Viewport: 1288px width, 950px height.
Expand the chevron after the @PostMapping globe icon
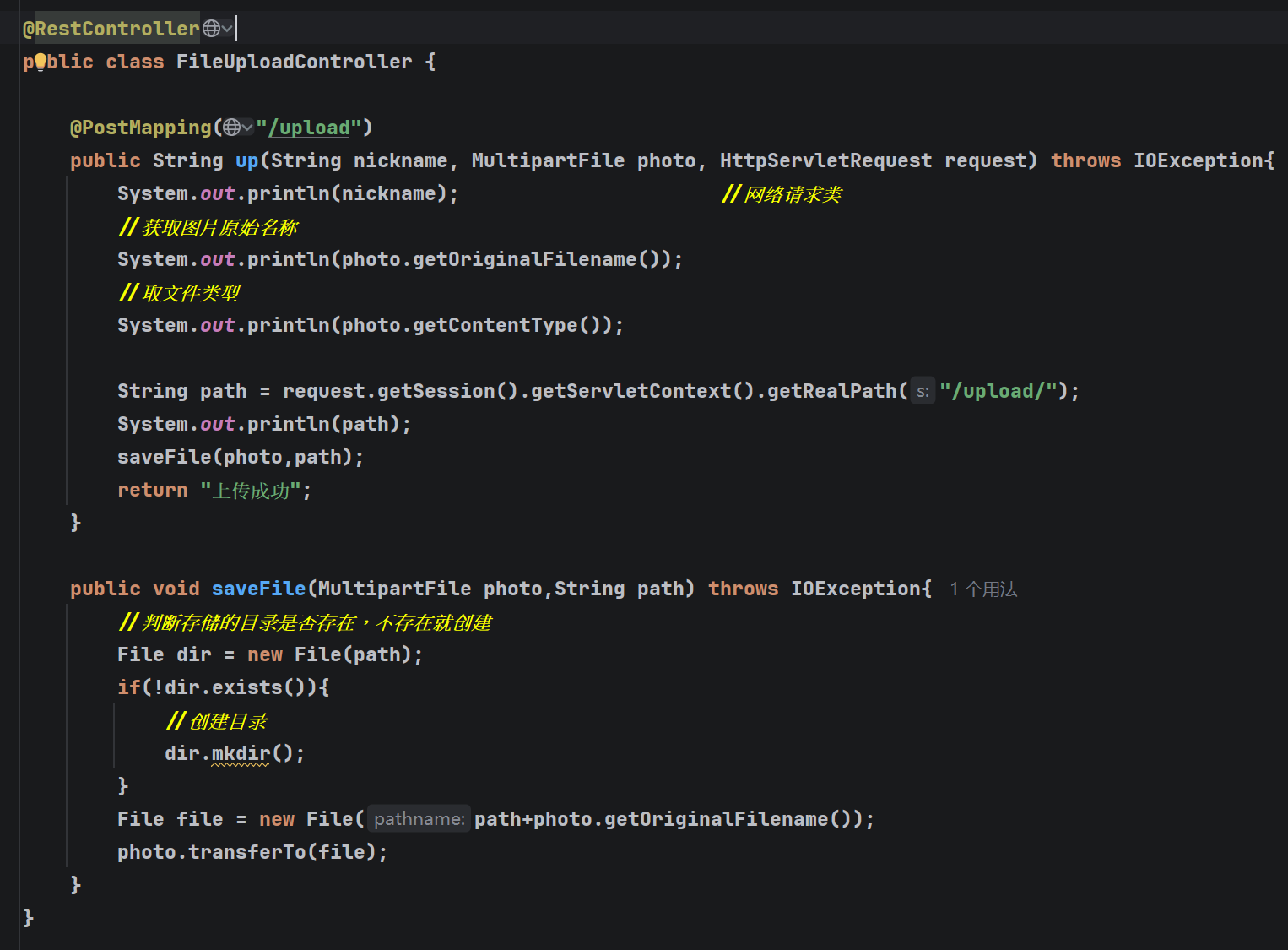tap(247, 128)
